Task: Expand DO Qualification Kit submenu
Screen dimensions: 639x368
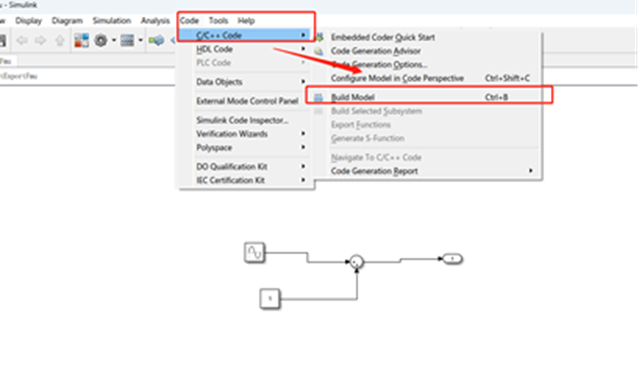Action: coord(245,167)
